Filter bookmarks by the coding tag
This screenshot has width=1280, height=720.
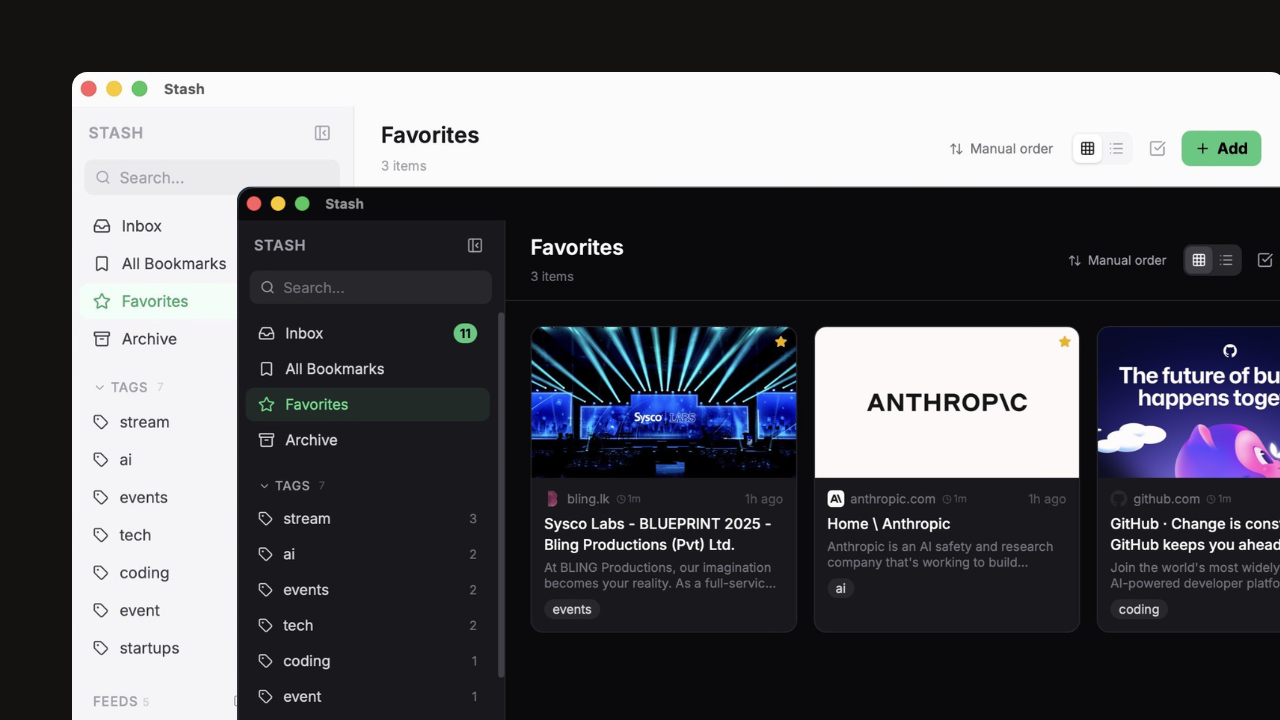[306, 660]
